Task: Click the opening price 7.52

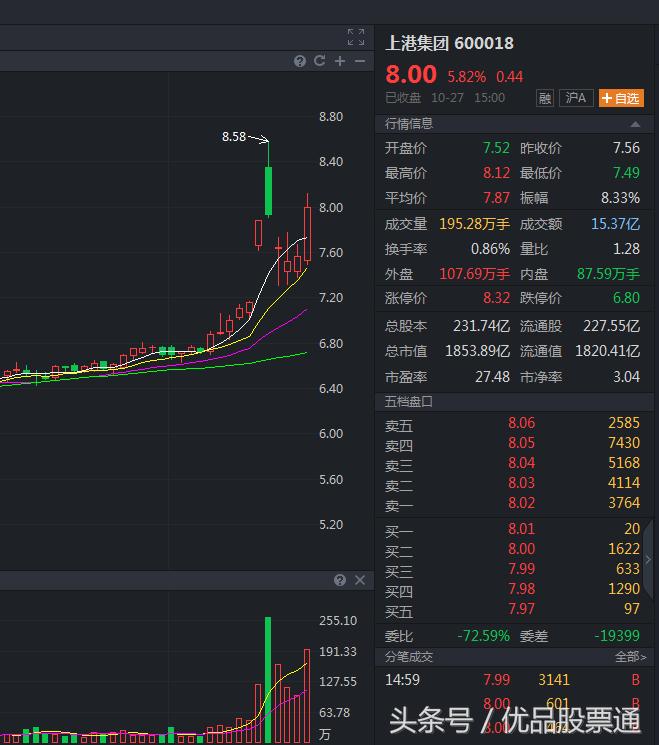Action: [x=496, y=148]
